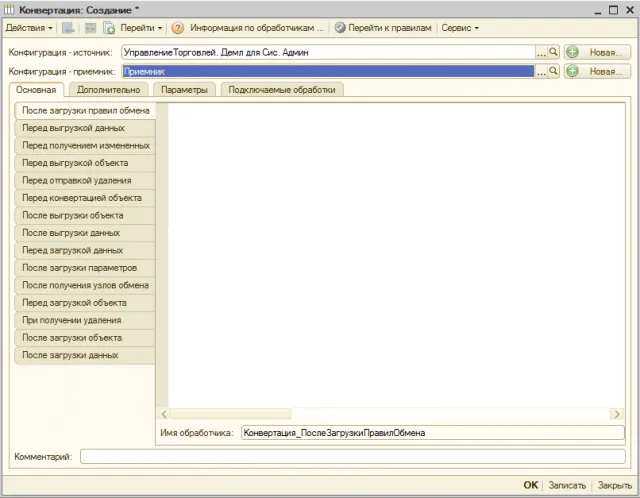Screen dimensions: 640x498
Task: Click ellipsis selector for source configuration
Action: pos(541,53)
